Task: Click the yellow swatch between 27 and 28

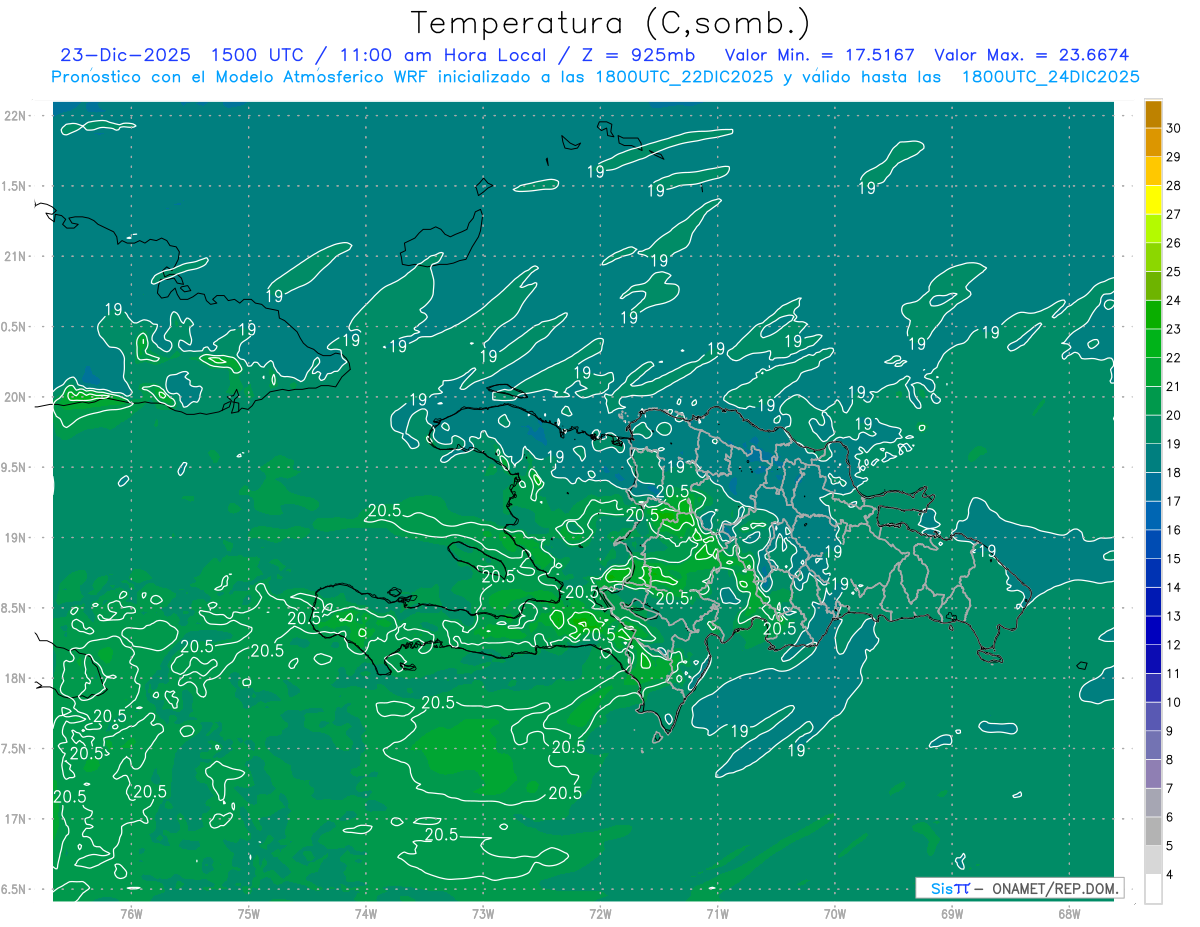Action: point(1153,200)
